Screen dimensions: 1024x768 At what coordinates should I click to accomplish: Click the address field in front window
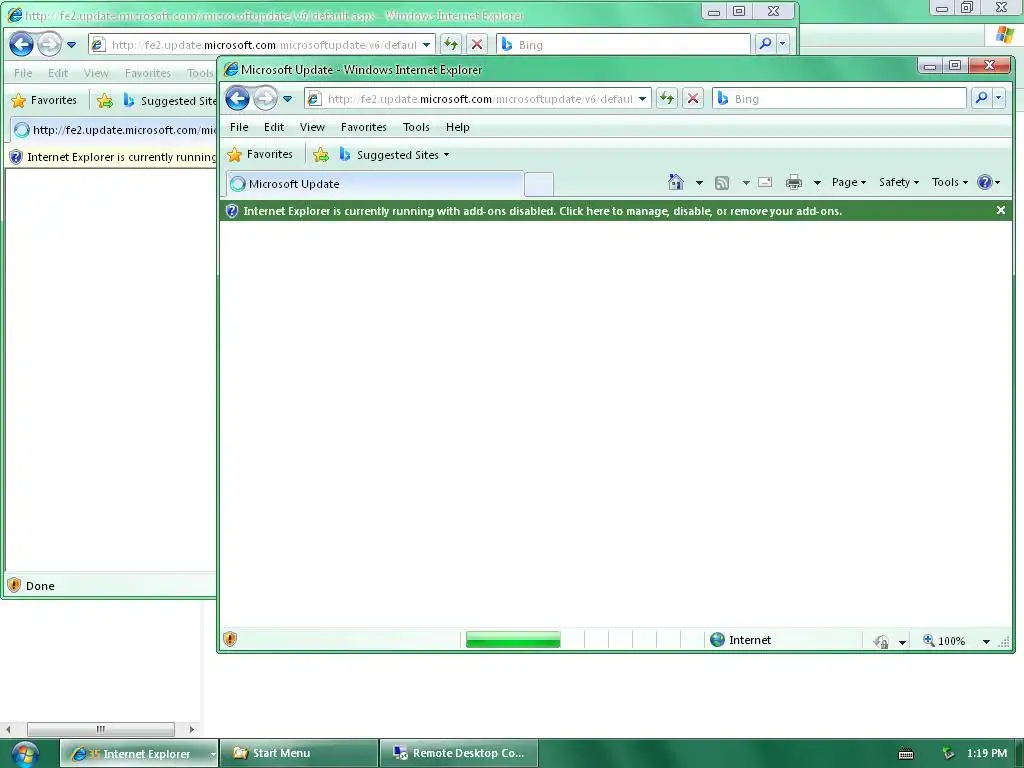click(x=479, y=99)
